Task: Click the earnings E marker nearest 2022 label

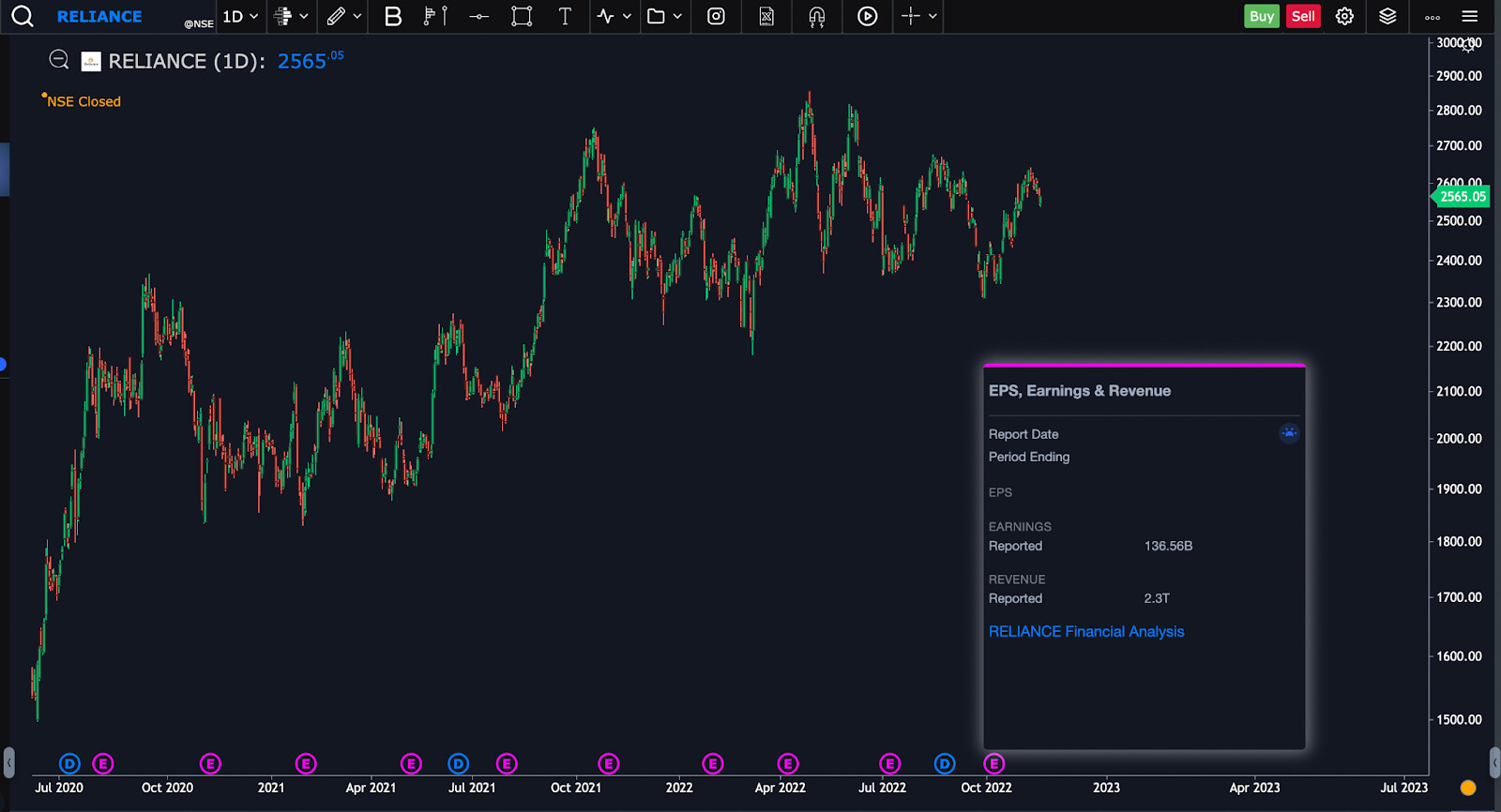Action: click(713, 764)
